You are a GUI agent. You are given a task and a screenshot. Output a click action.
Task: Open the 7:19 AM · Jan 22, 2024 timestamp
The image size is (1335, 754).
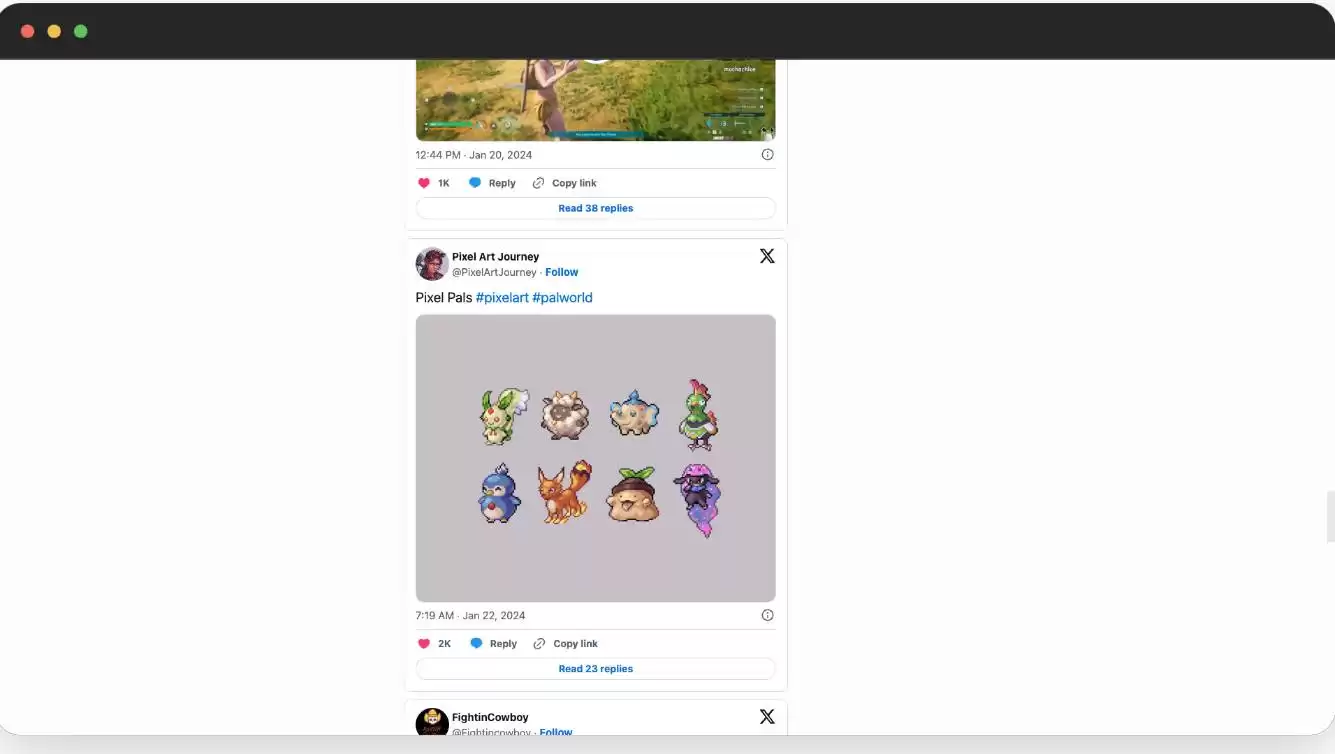(x=470, y=615)
